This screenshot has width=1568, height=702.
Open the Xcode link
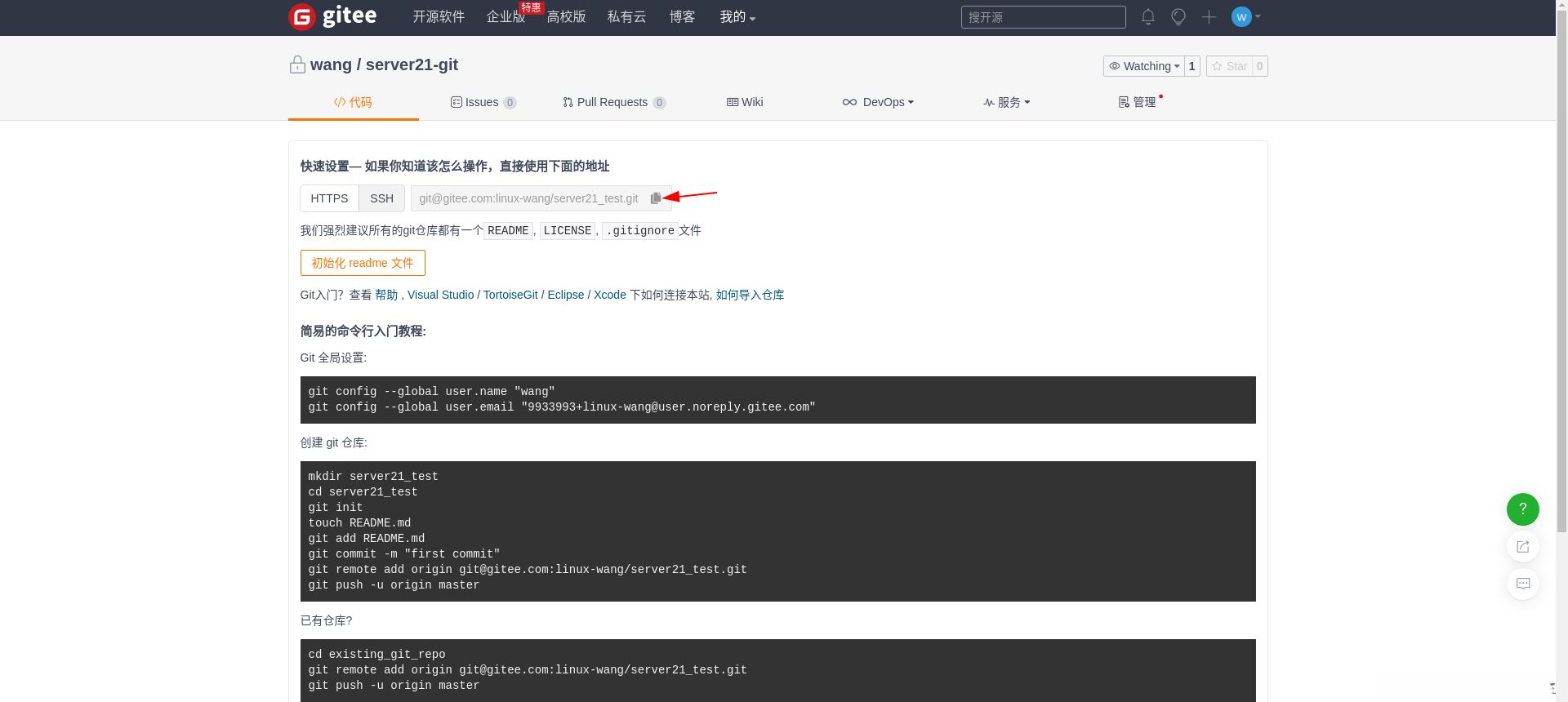tap(610, 295)
